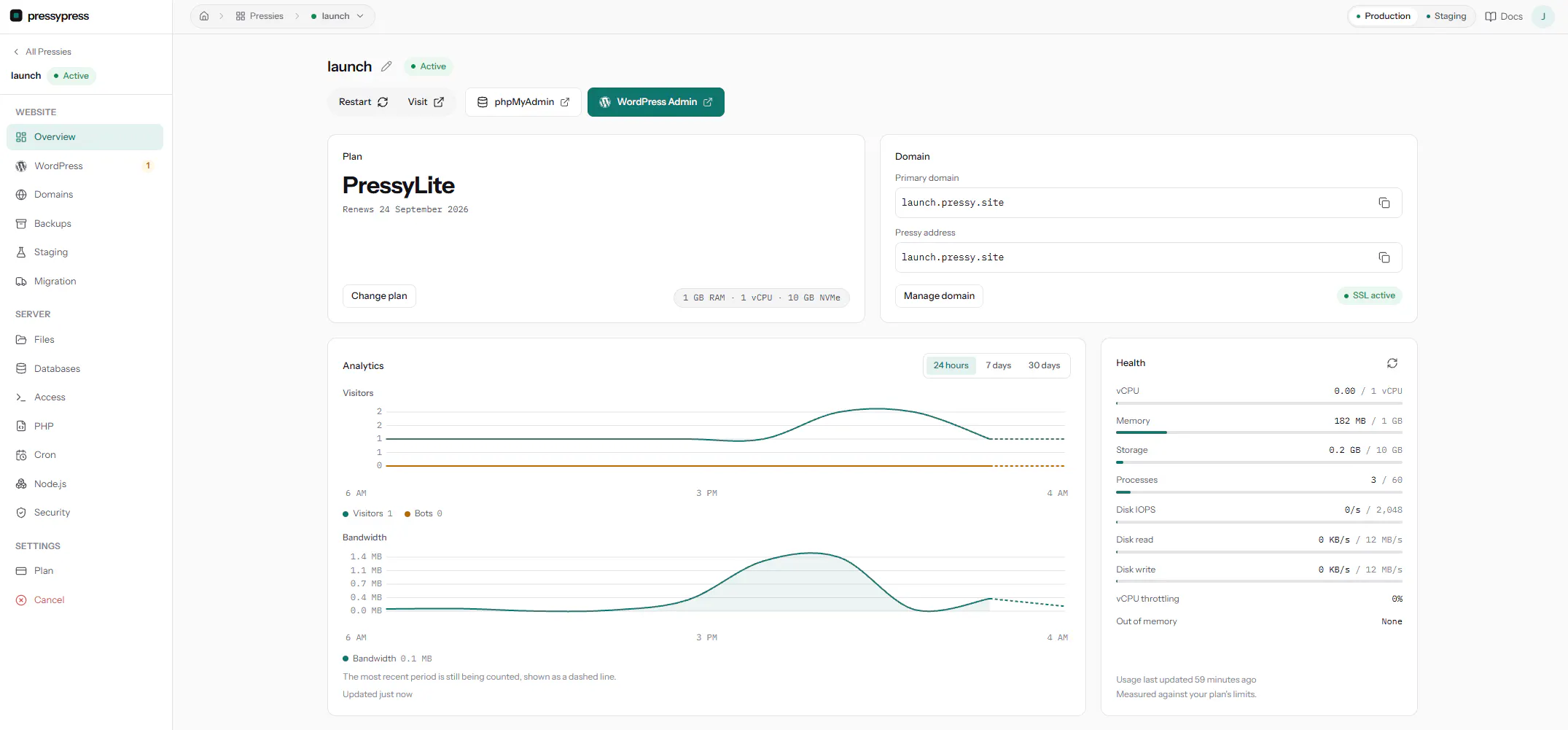
Task: Refresh the Health panel
Action: point(1392,363)
